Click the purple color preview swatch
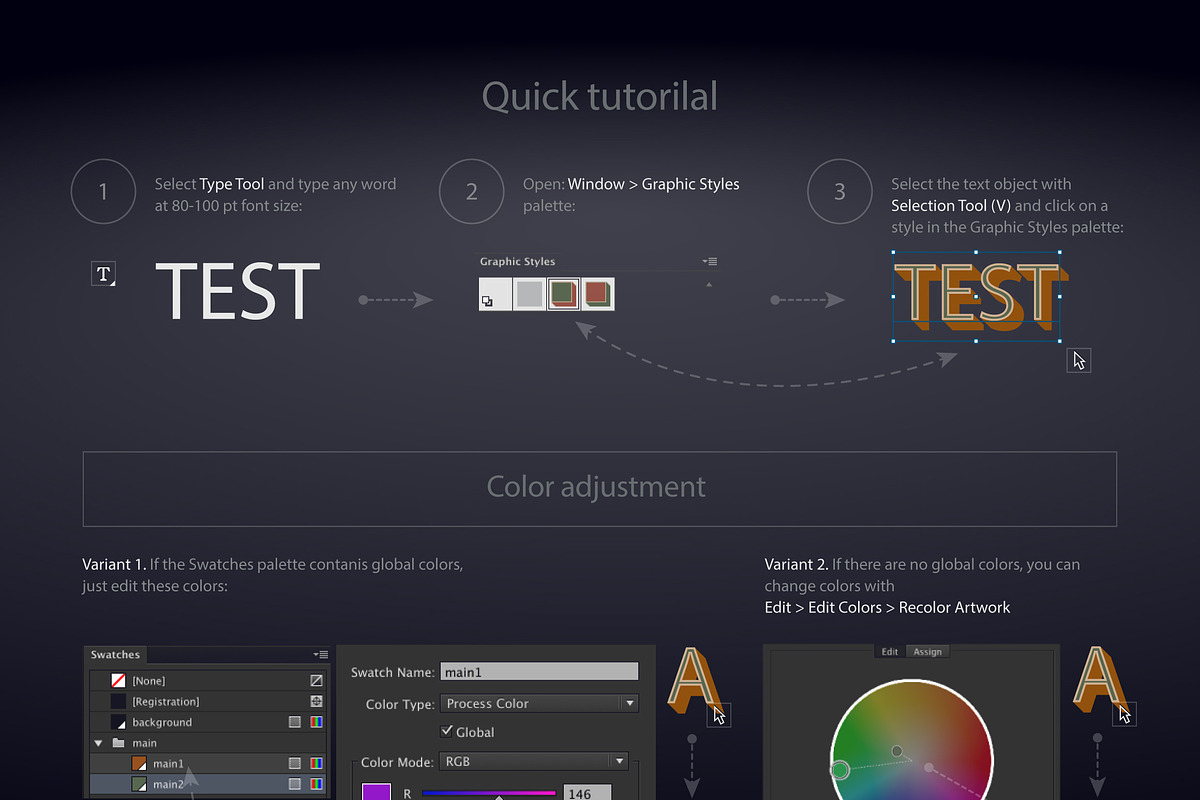Screen dimensions: 1200x800 [376, 791]
